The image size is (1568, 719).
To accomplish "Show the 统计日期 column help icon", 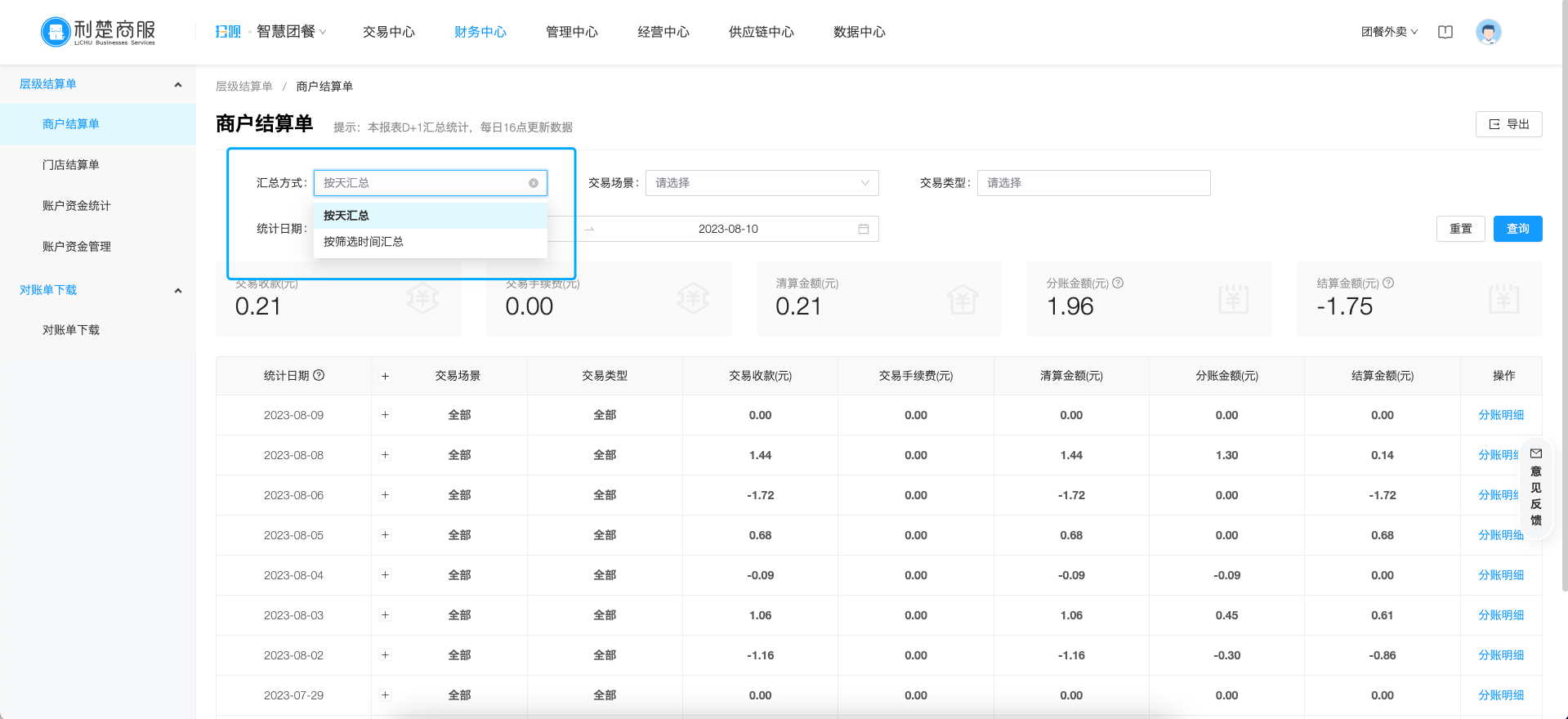I will 319,375.
